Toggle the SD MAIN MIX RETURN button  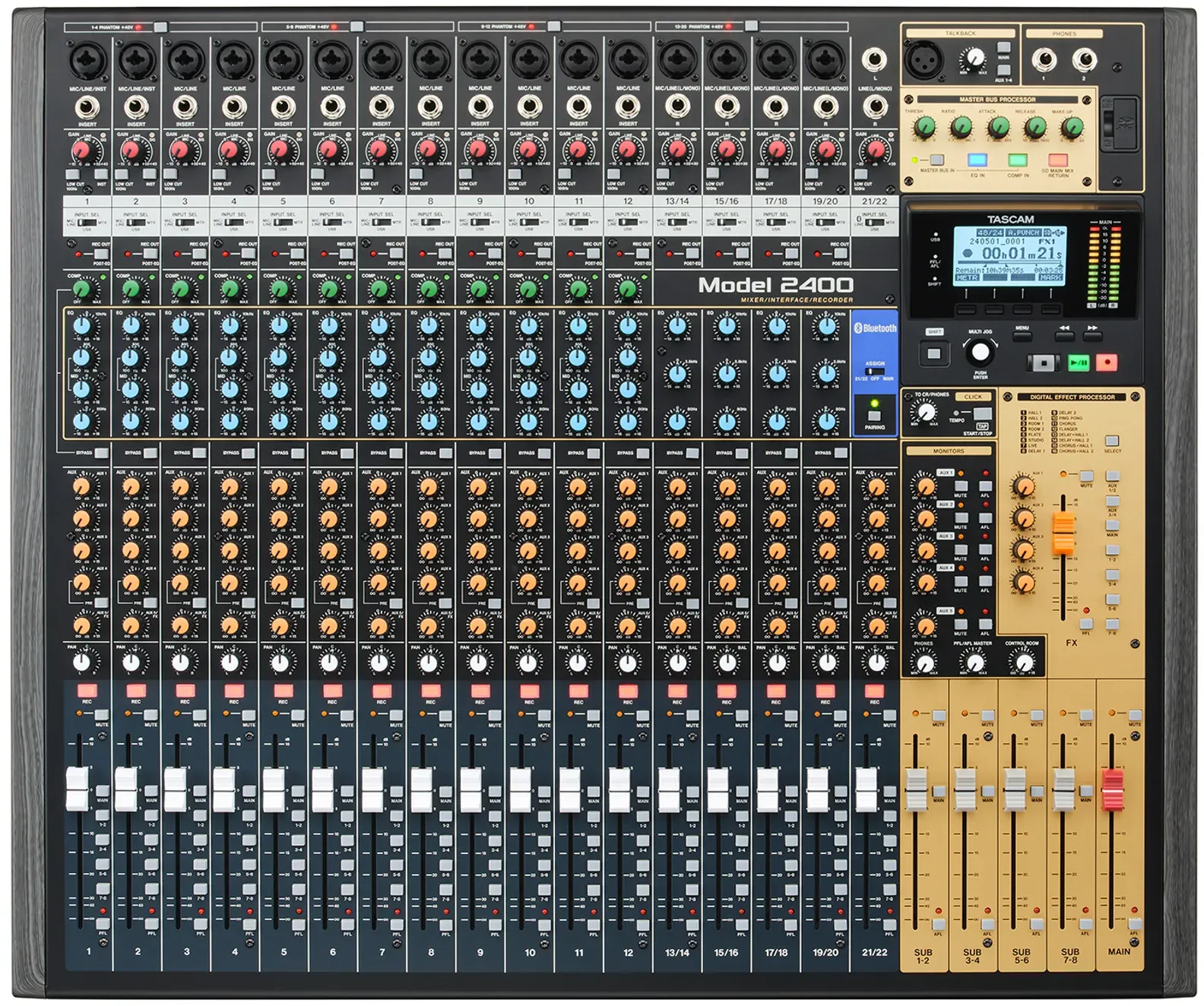[x=1058, y=160]
